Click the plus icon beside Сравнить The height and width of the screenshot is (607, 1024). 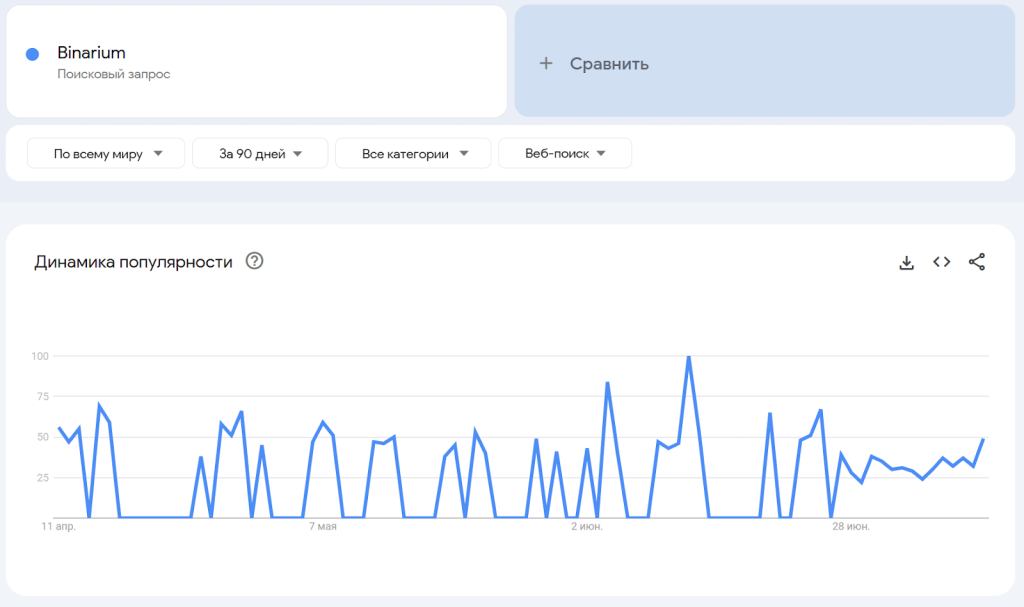pos(546,64)
